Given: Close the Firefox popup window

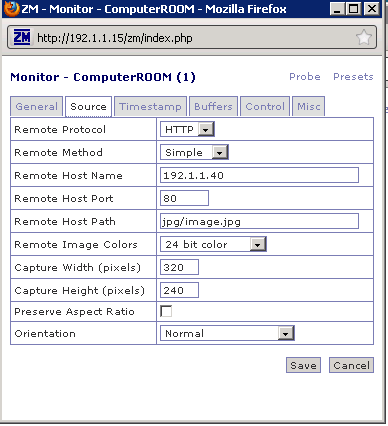Looking at the screenshot, I should (x=371, y=8).
